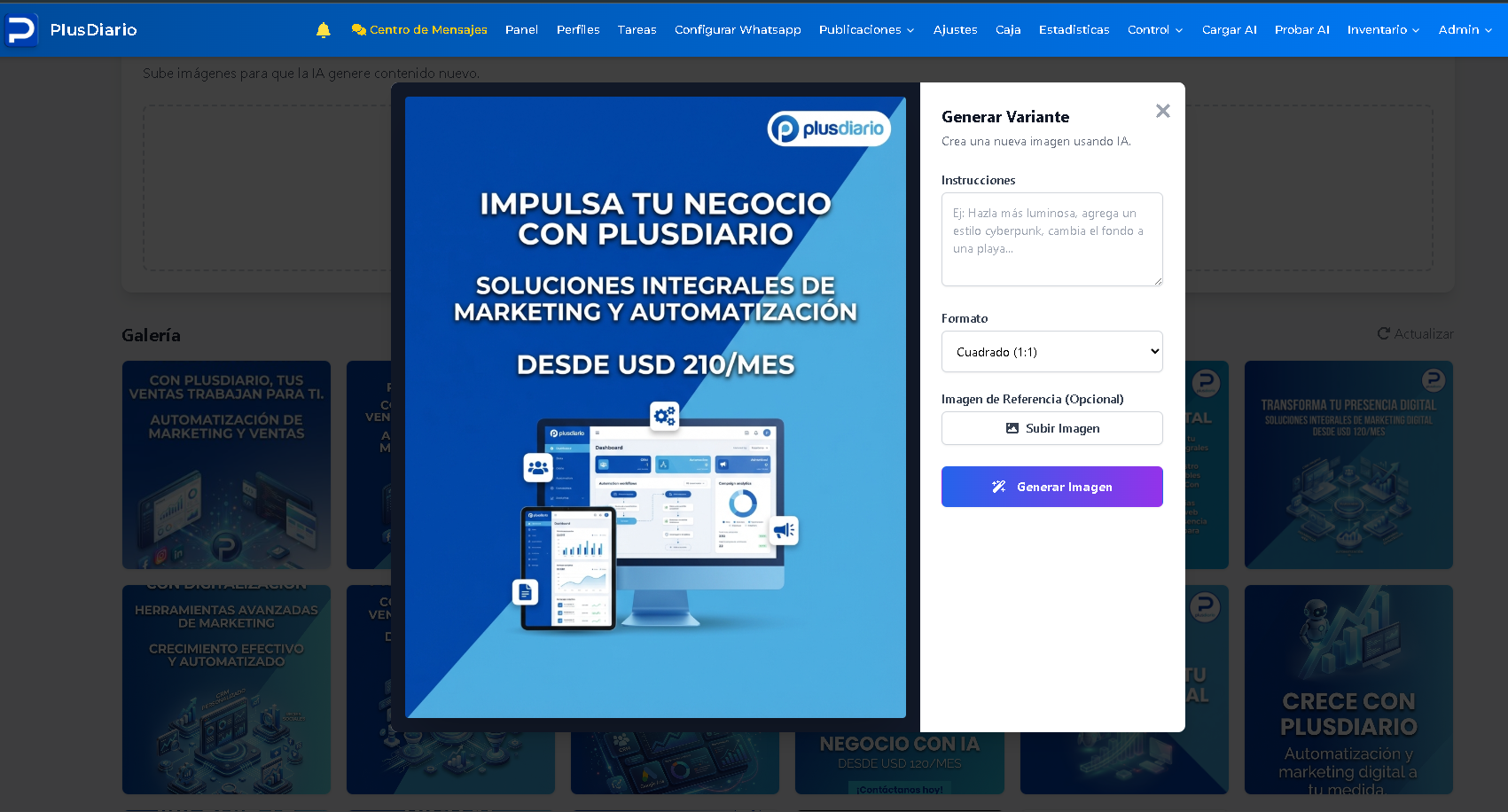Image resolution: width=1508 pixels, height=812 pixels.
Task: Click the notification bell icon
Action: [x=323, y=29]
